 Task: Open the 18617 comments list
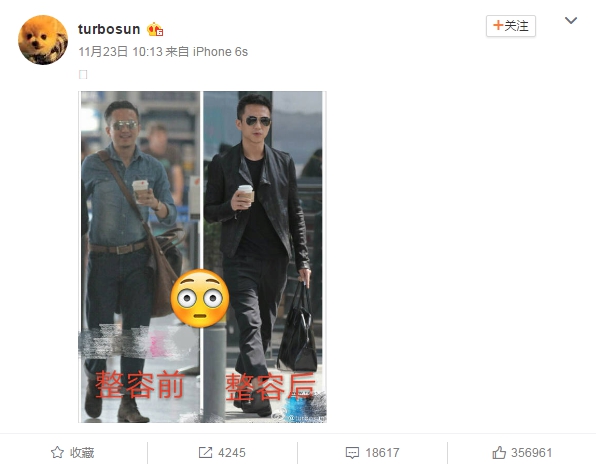point(382,453)
